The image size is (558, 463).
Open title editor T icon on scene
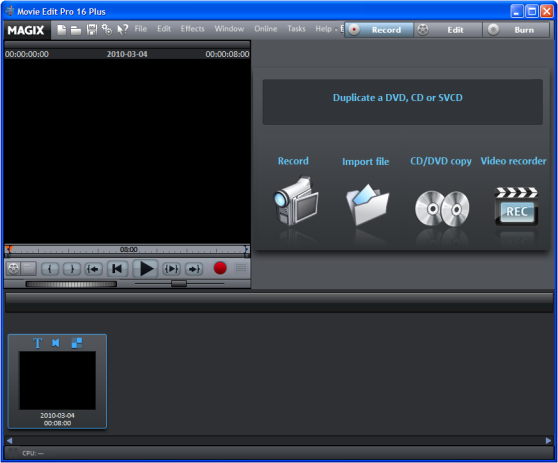point(37,343)
